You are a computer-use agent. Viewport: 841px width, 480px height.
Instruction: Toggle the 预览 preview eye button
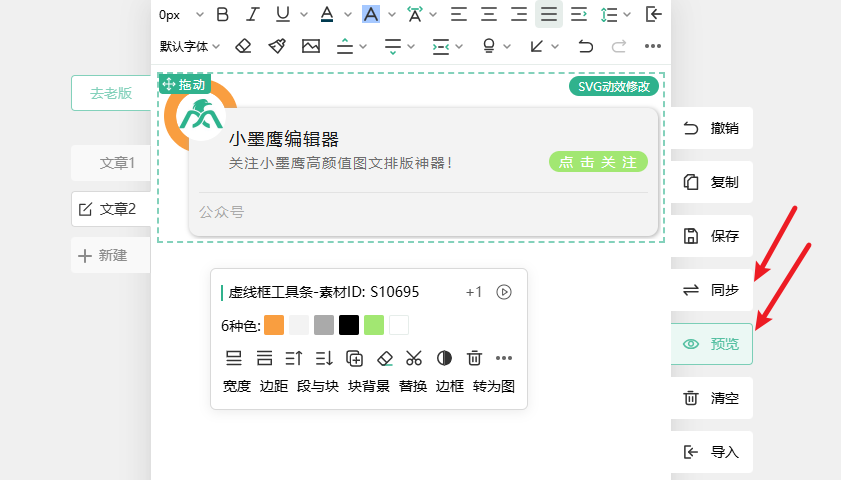[x=712, y=344]
